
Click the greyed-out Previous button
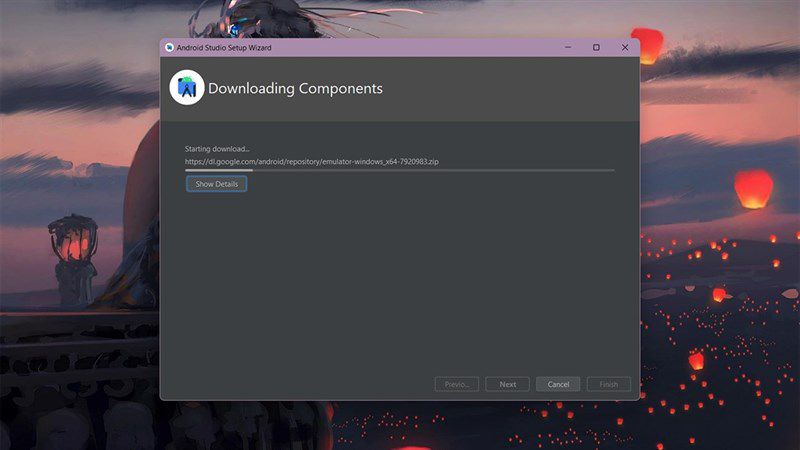(457, 384)
